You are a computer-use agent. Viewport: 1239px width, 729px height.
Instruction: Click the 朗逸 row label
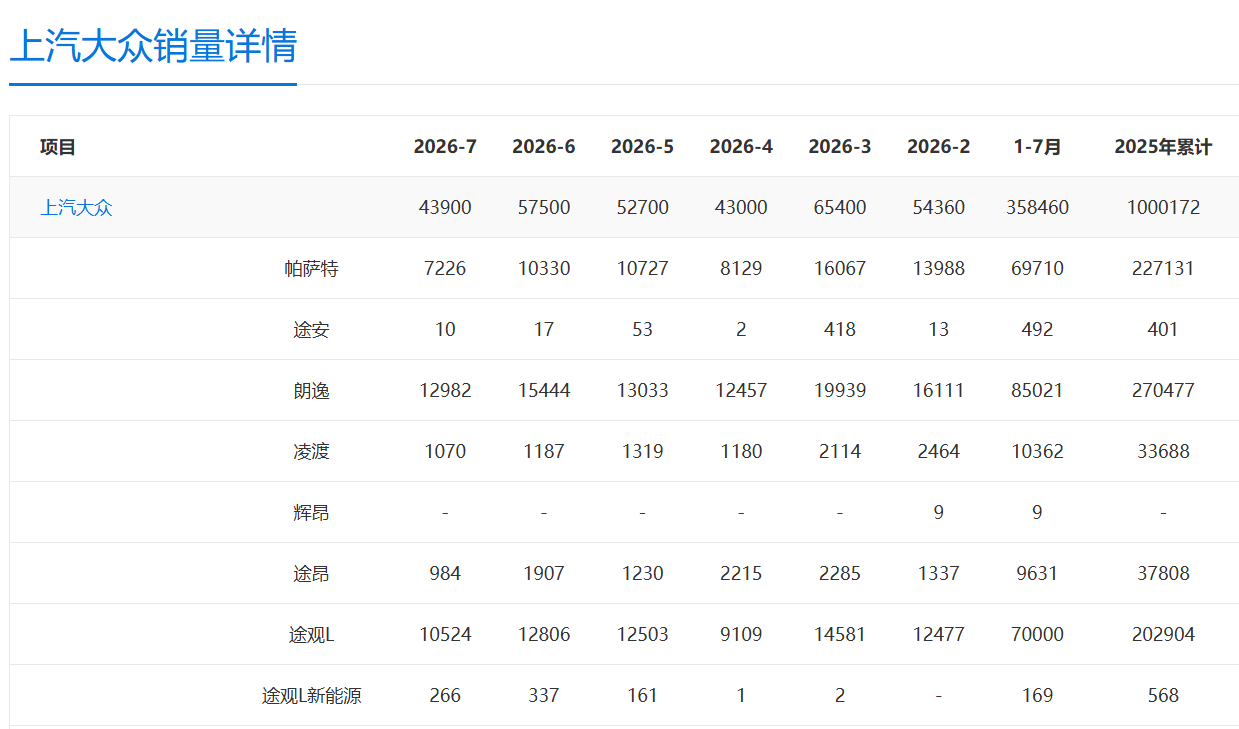(311, 391)
